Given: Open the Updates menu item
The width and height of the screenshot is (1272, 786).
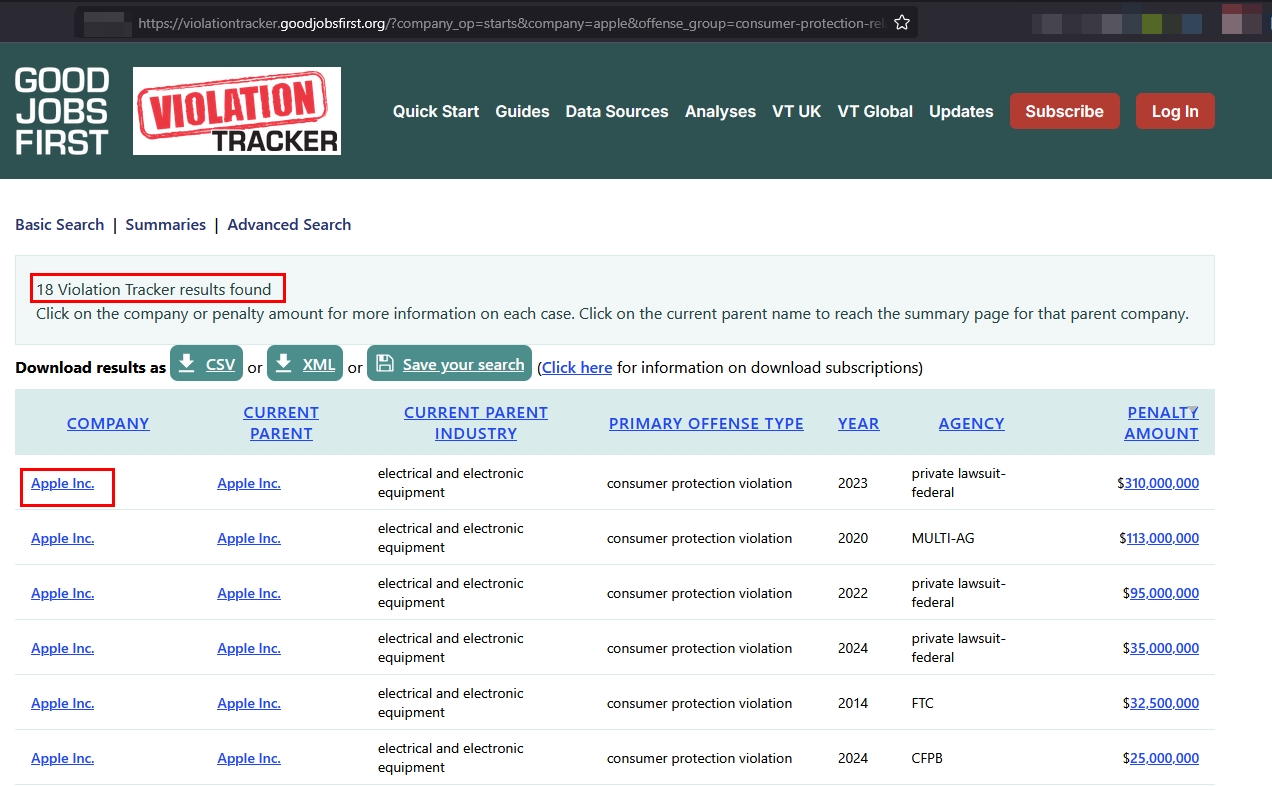Looking at the screenshot, I should click(x=961, y=111).
